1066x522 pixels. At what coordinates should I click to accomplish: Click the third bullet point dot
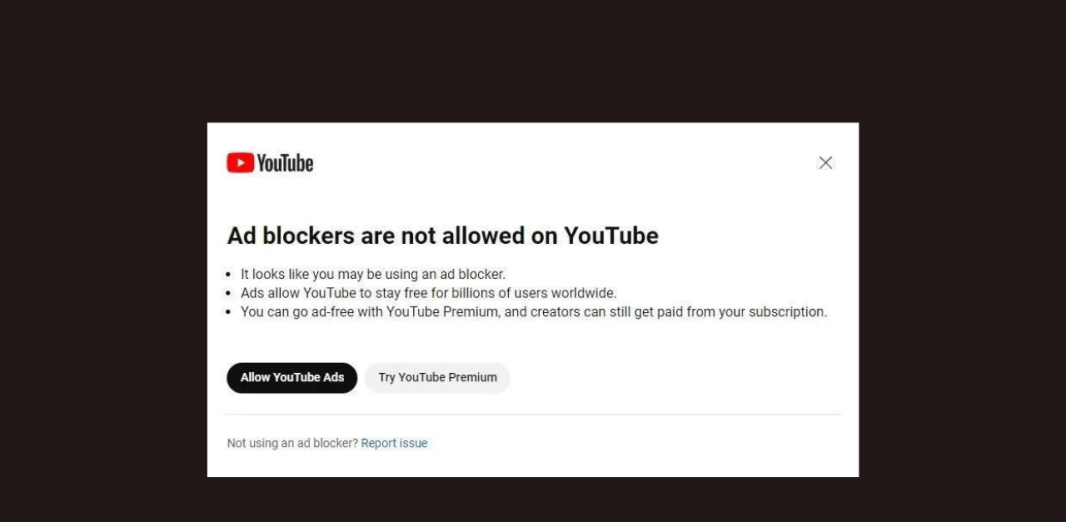click(229, 313)
